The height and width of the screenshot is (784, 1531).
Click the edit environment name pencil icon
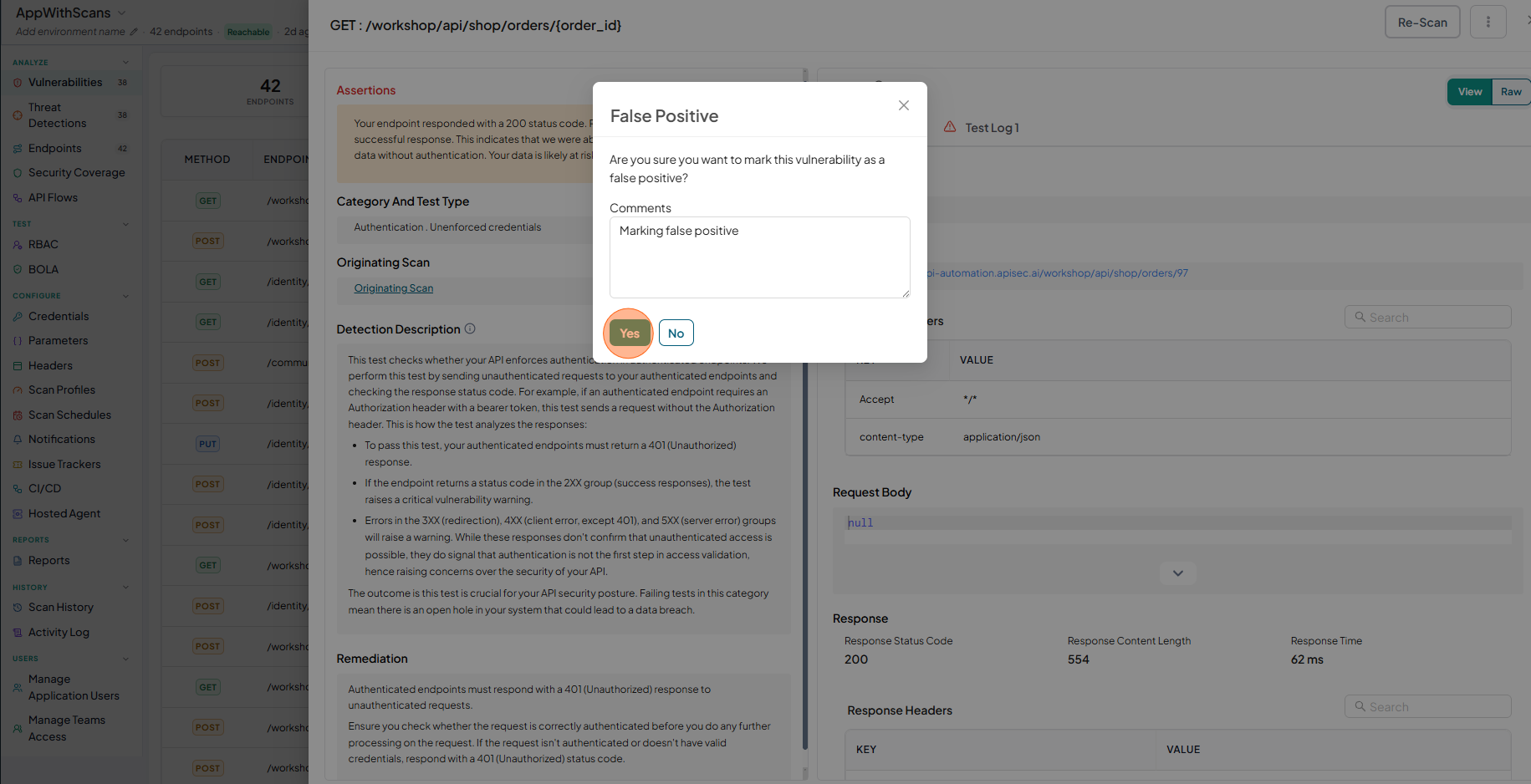point(134,32)
